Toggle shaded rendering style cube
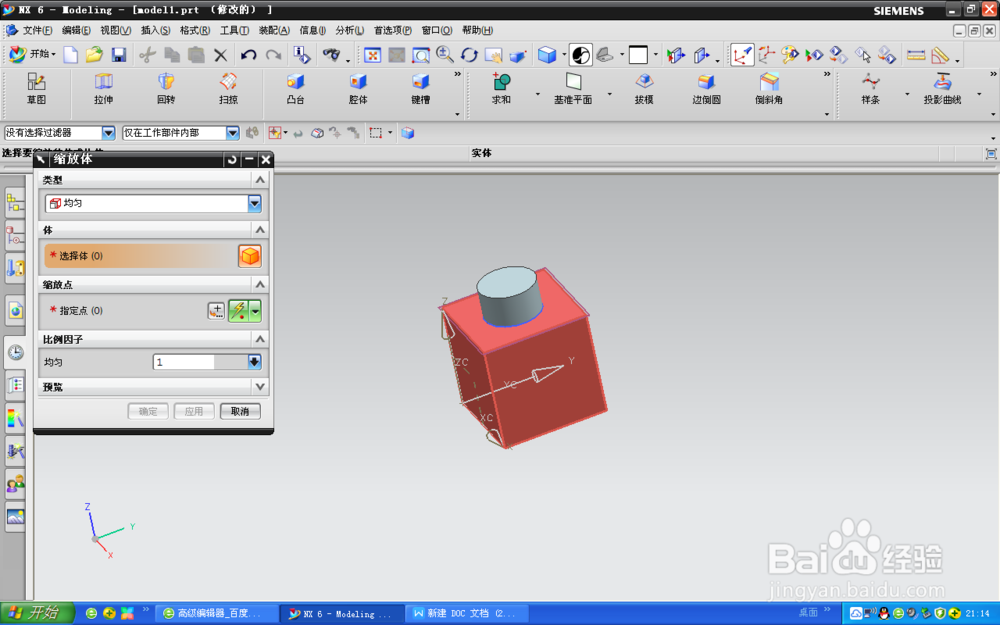Screen dimensions: 1000x625 click(x=547, y=55)
